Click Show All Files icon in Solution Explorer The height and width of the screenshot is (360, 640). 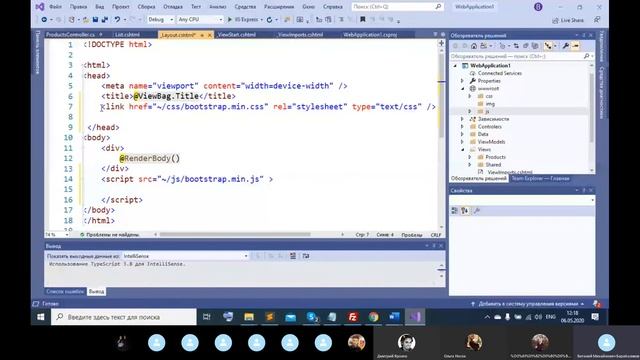(535, 46)
